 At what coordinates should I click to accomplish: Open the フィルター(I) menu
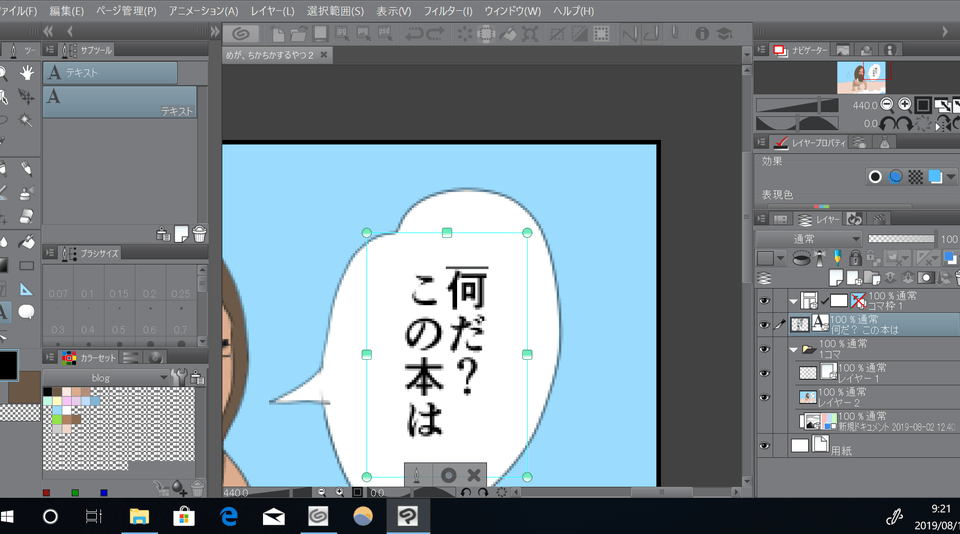click(448, 11)
